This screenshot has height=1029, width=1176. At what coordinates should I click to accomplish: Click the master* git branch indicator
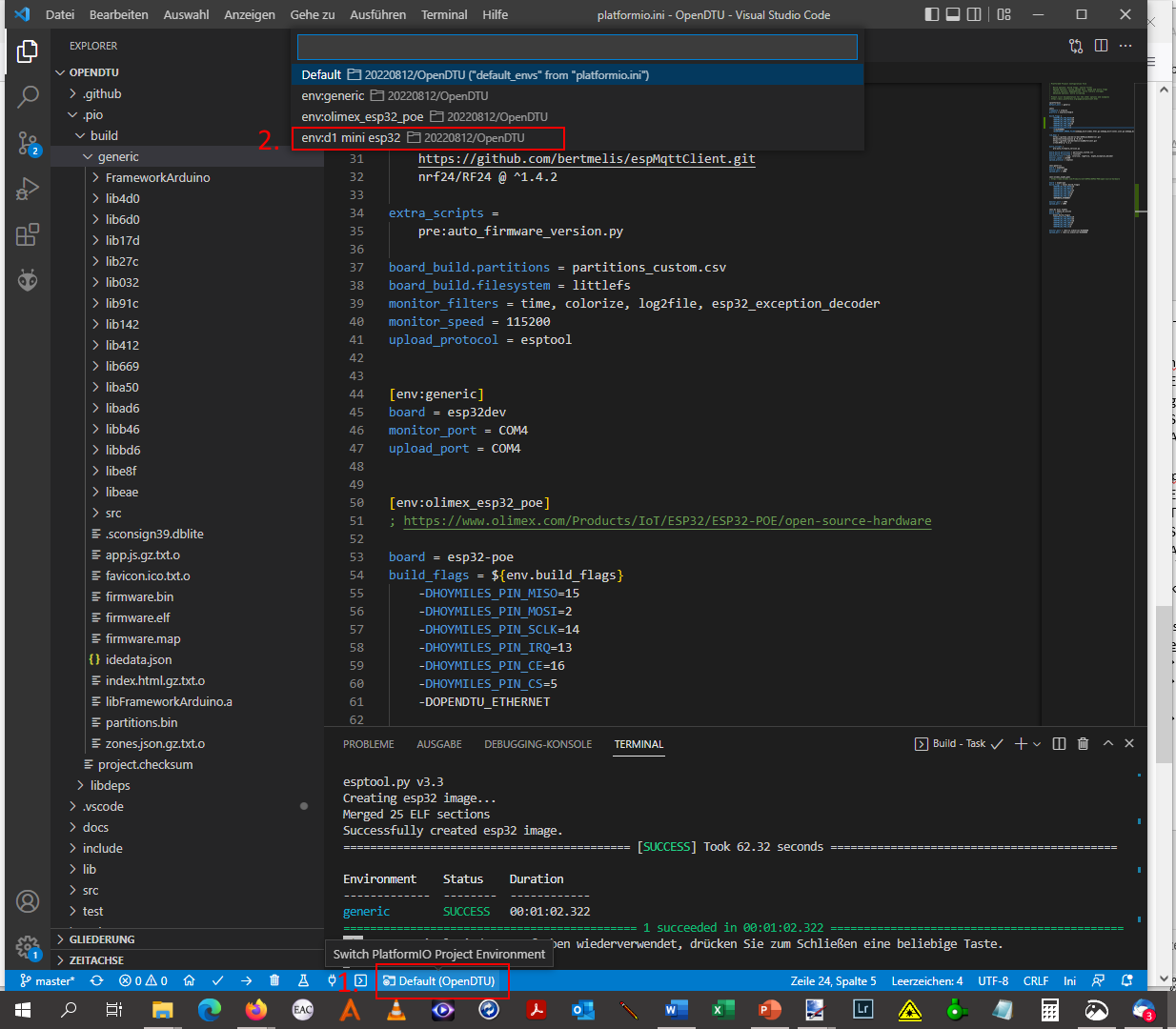click(48, 980)
